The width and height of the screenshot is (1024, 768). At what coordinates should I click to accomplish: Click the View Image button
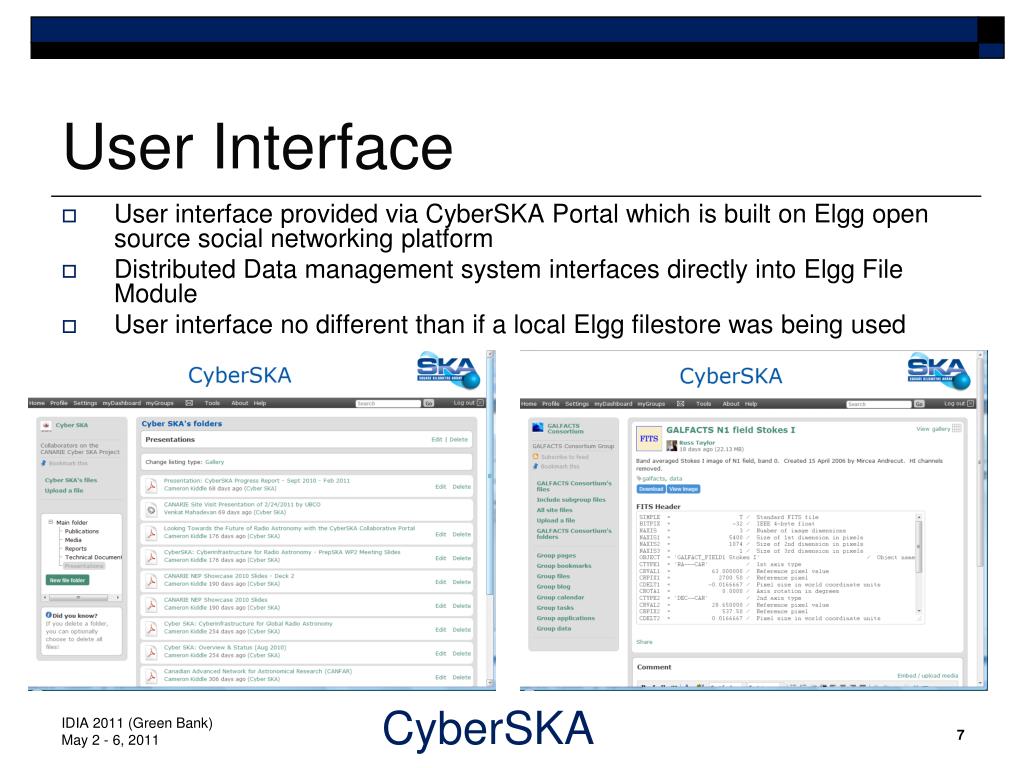point(683,488)
